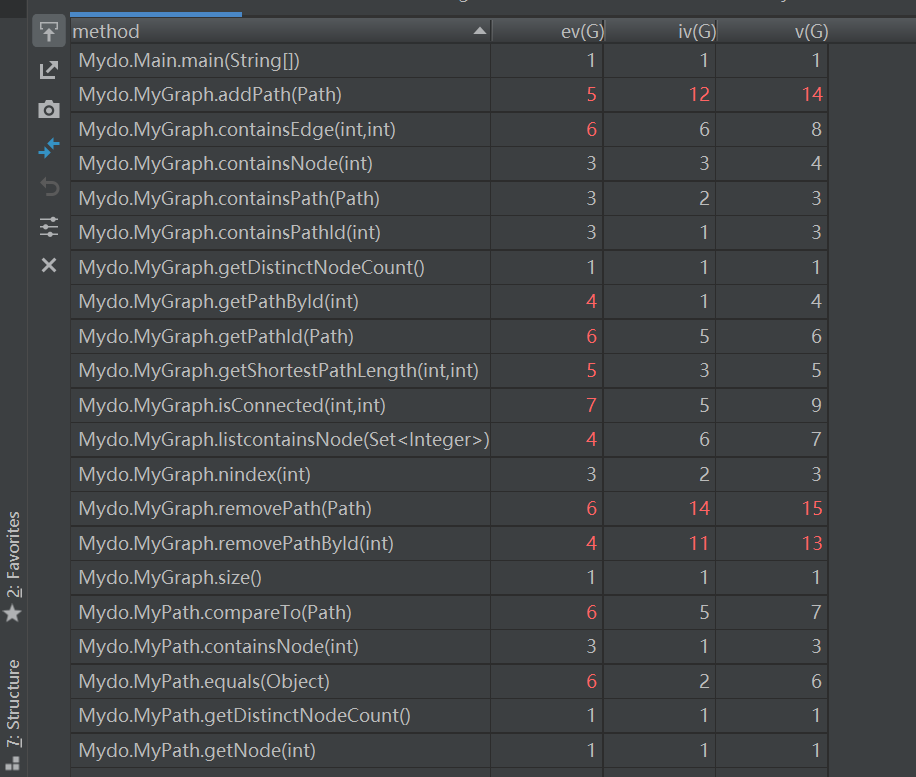Select Mydo.MyPath.getNode(int) row
This screenshot has width=916, height=777.
449,750
